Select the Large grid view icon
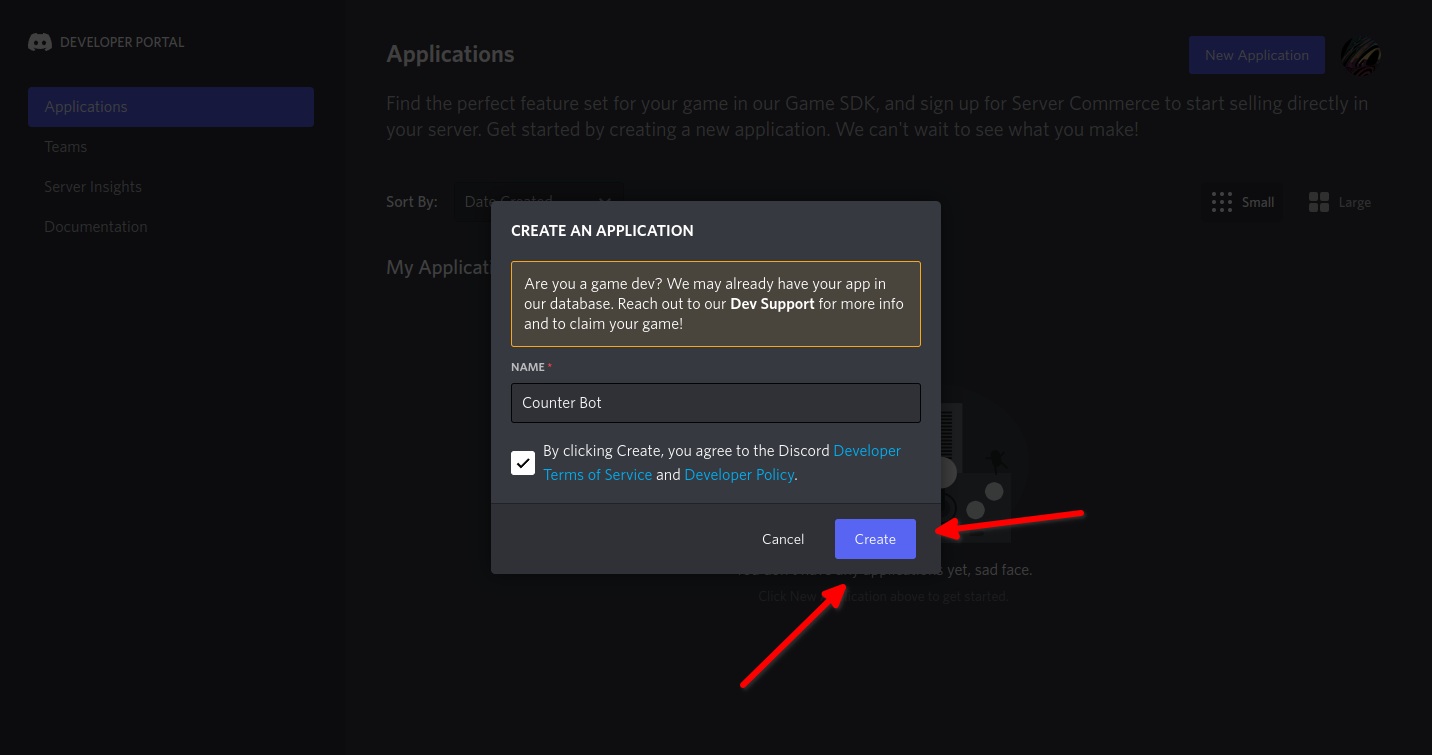Screen dimensions: 1432x755 (x=1318, y=202)
